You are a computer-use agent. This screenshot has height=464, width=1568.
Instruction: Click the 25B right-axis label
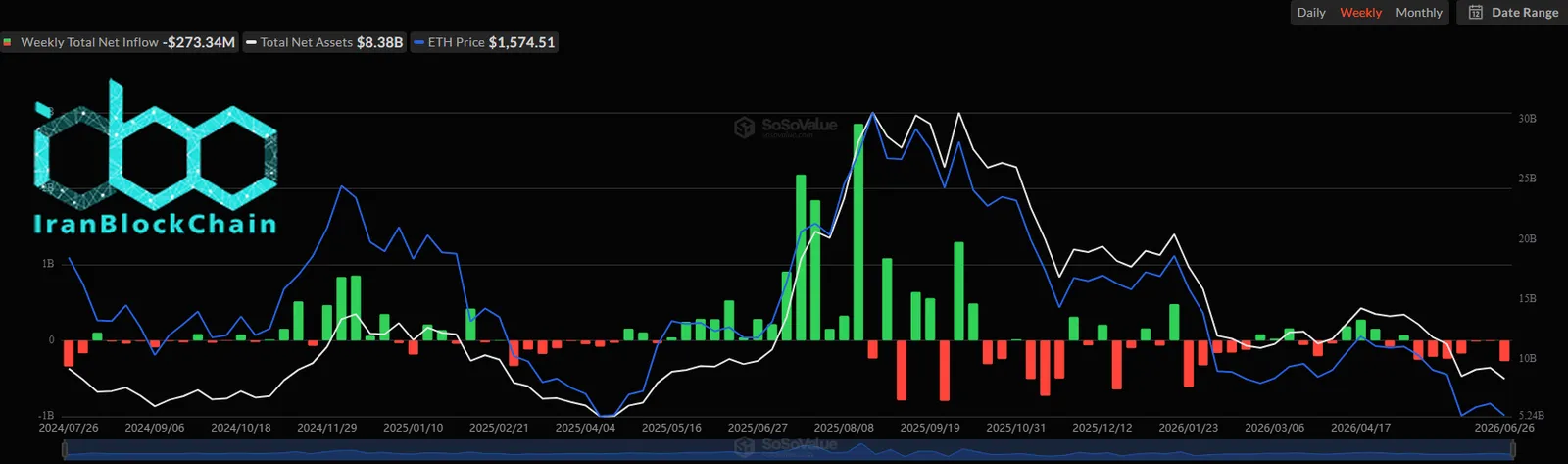(1527, 179)
